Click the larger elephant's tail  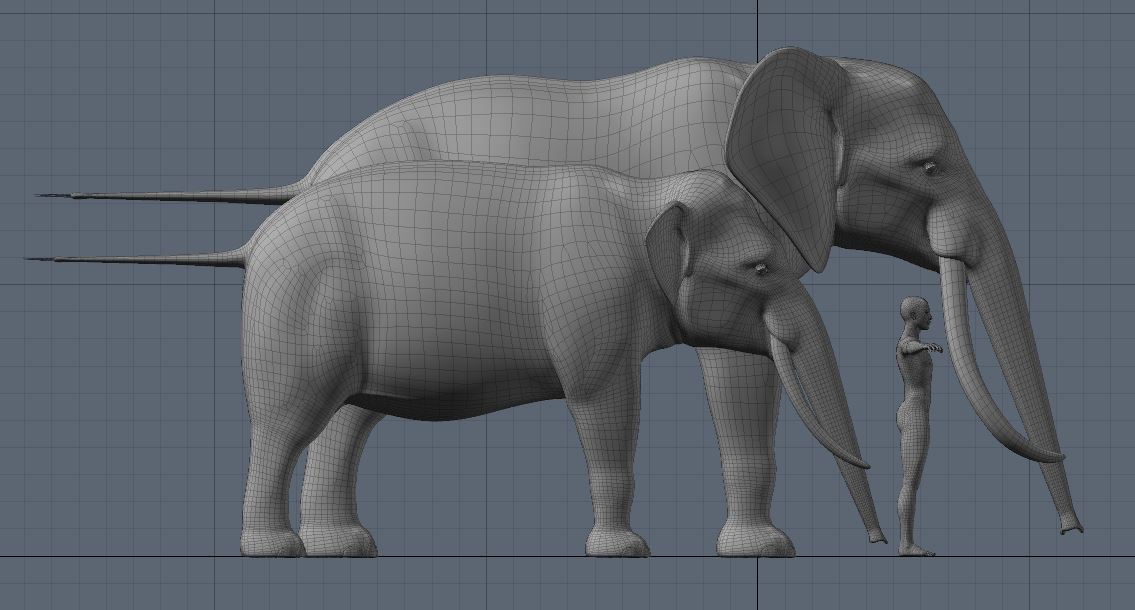pos(150,194)
